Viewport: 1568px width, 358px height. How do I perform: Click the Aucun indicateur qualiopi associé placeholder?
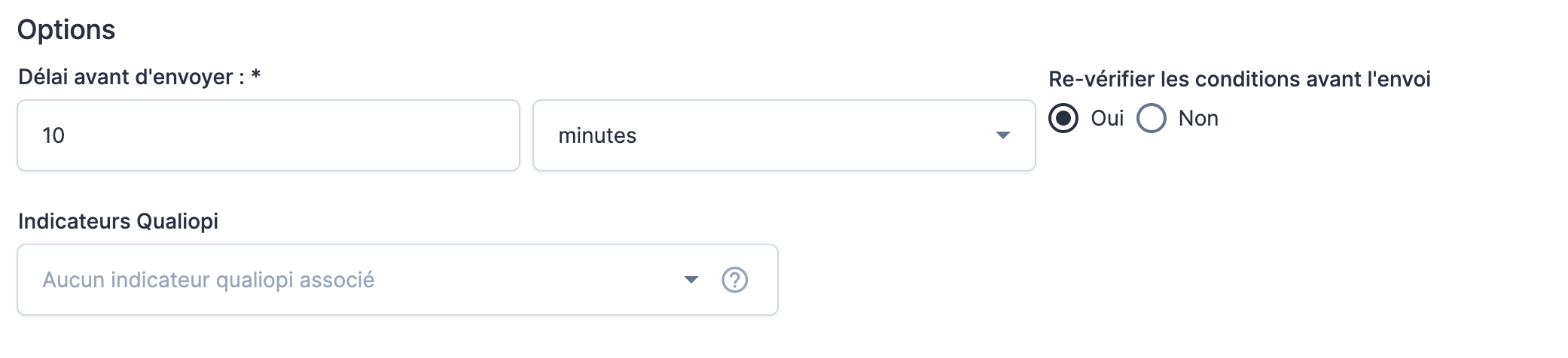(209, 280)
